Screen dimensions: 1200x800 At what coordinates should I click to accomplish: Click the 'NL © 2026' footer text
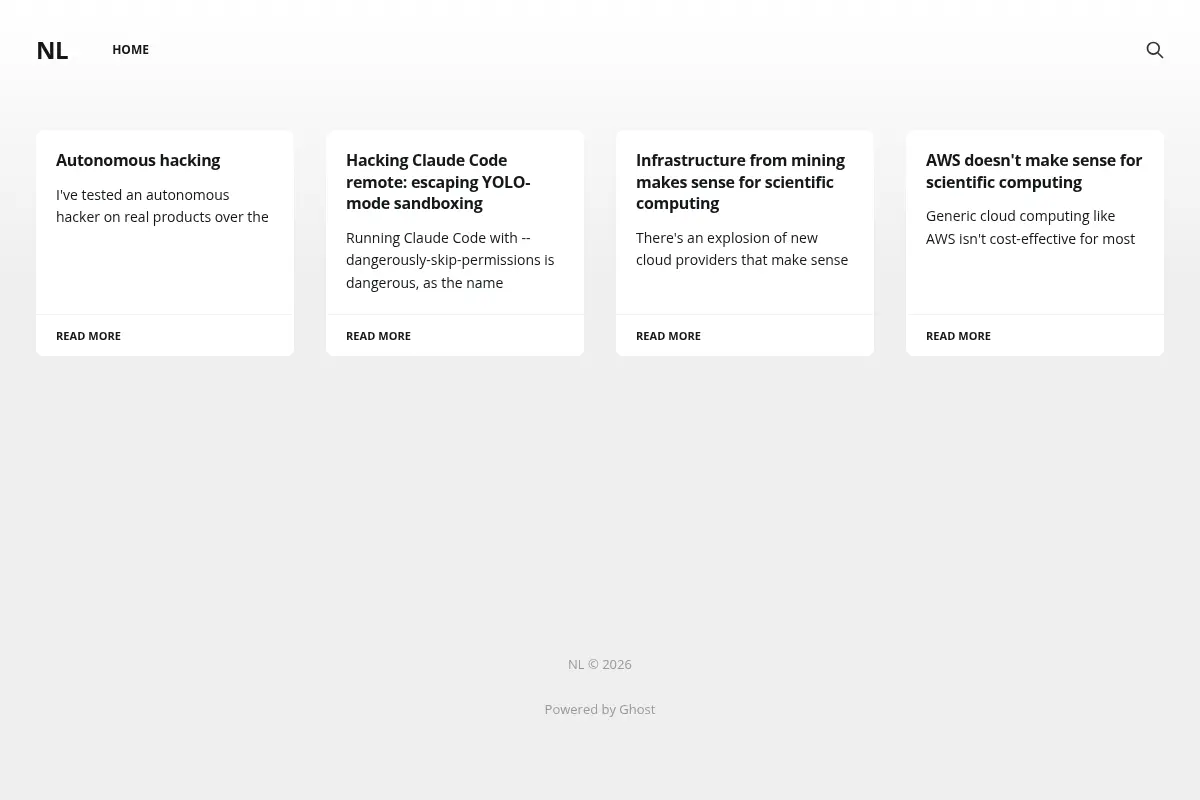point(600,664)
